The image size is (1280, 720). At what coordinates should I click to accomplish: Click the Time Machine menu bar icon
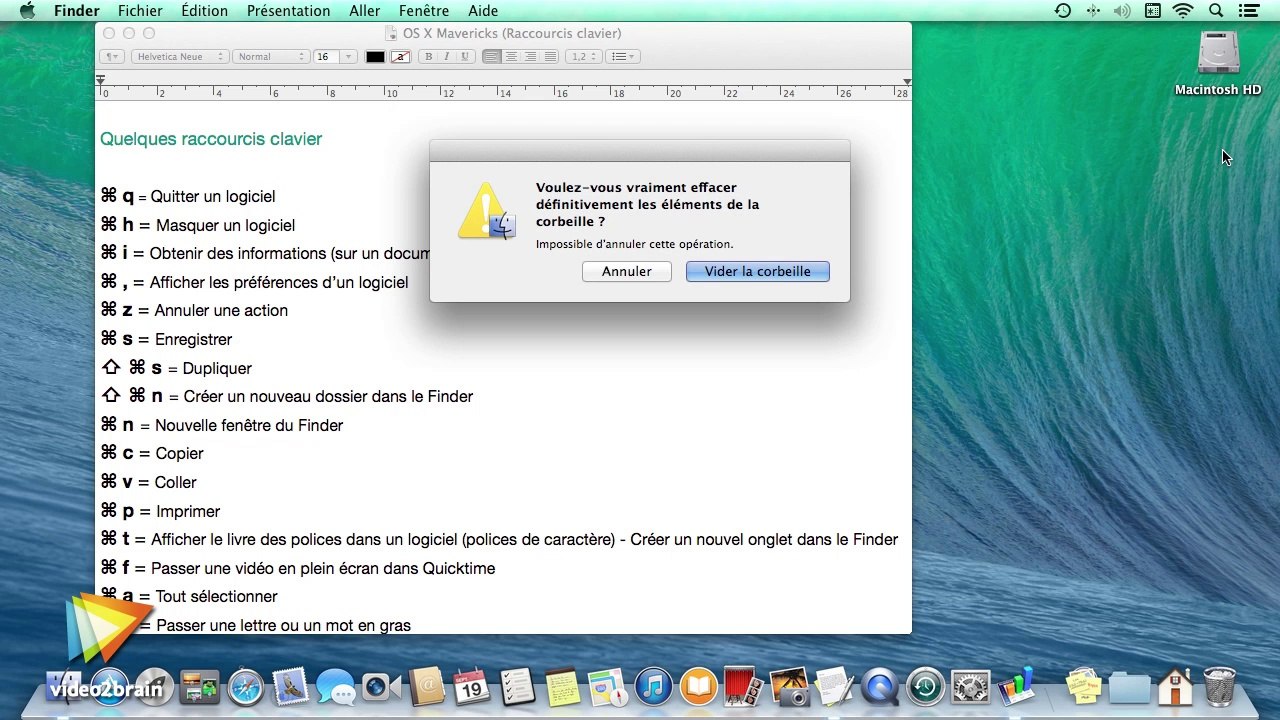click(x=1063, y=11)
